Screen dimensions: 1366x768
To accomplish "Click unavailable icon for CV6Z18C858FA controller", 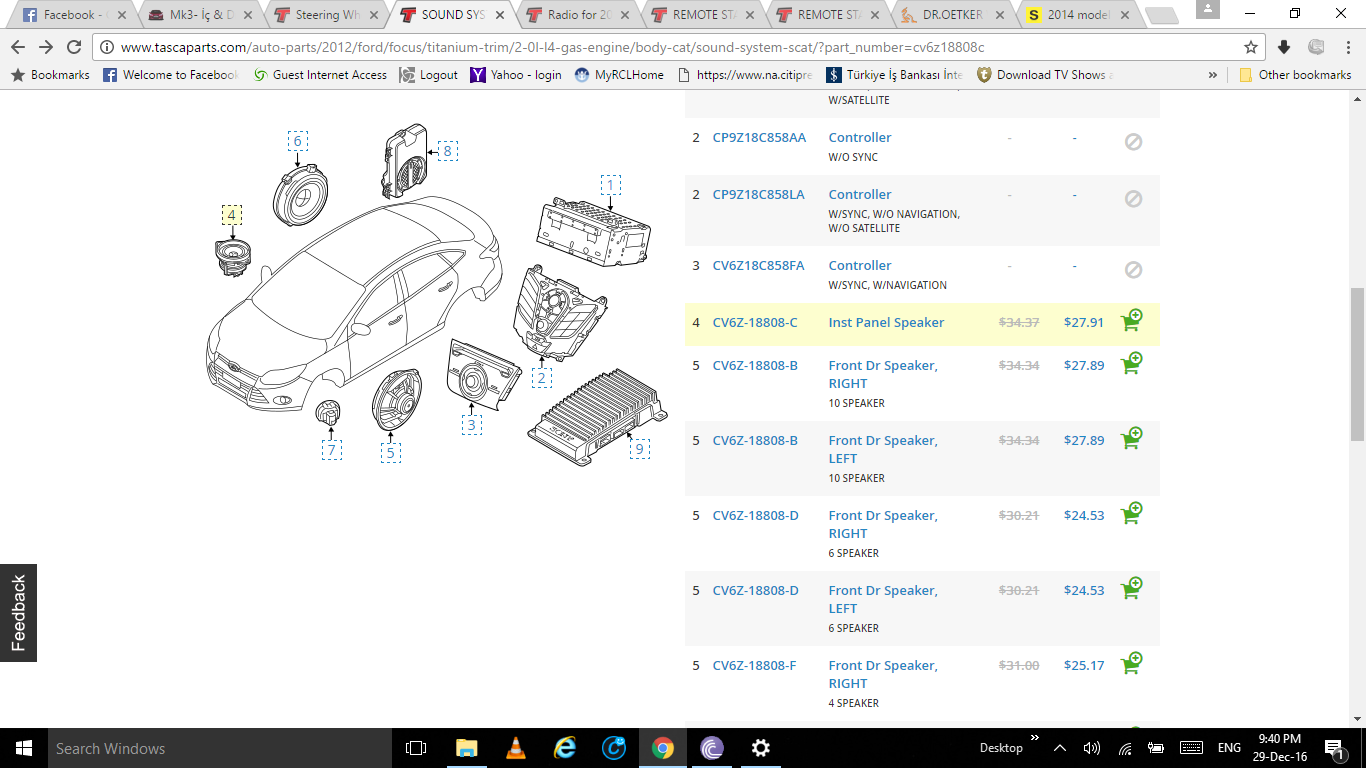I will pos(1133,270).
